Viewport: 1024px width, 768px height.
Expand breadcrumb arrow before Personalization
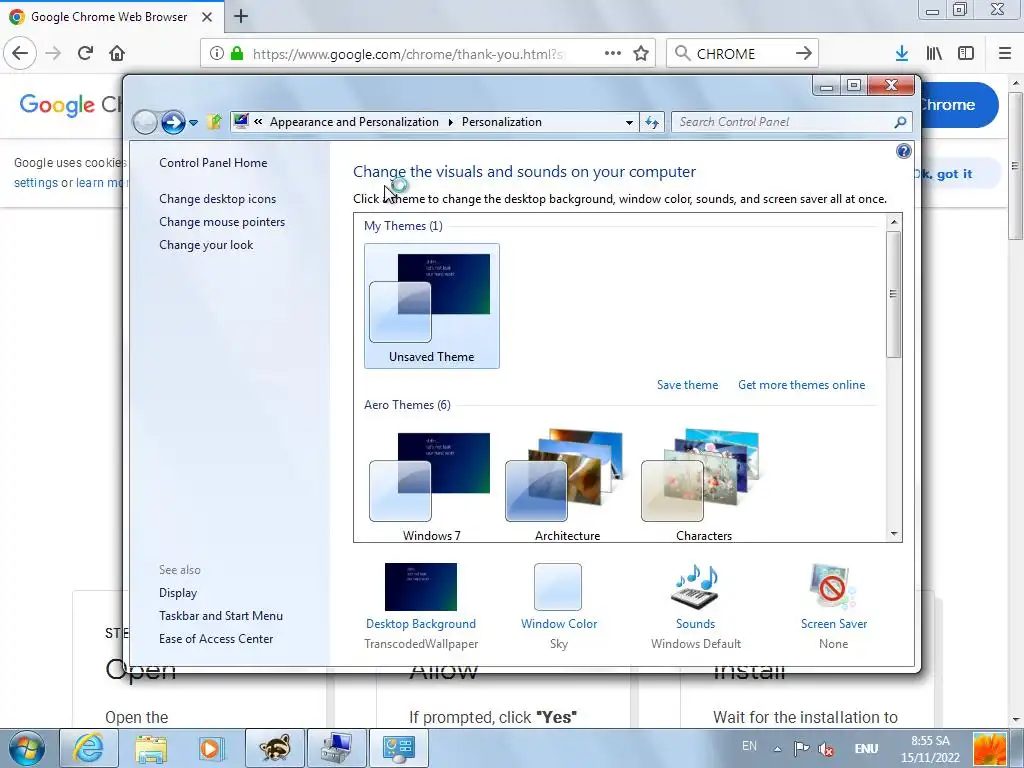point(451,122)
